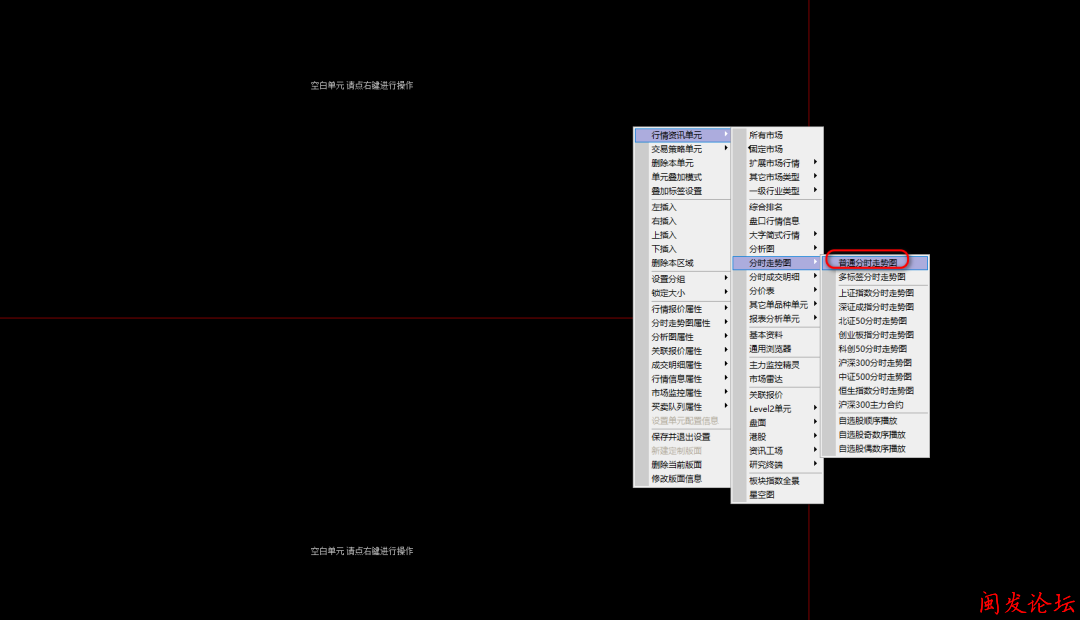1080x620 pixels.
Task: Click 删除本单元 in context menu
Action: 672,163
